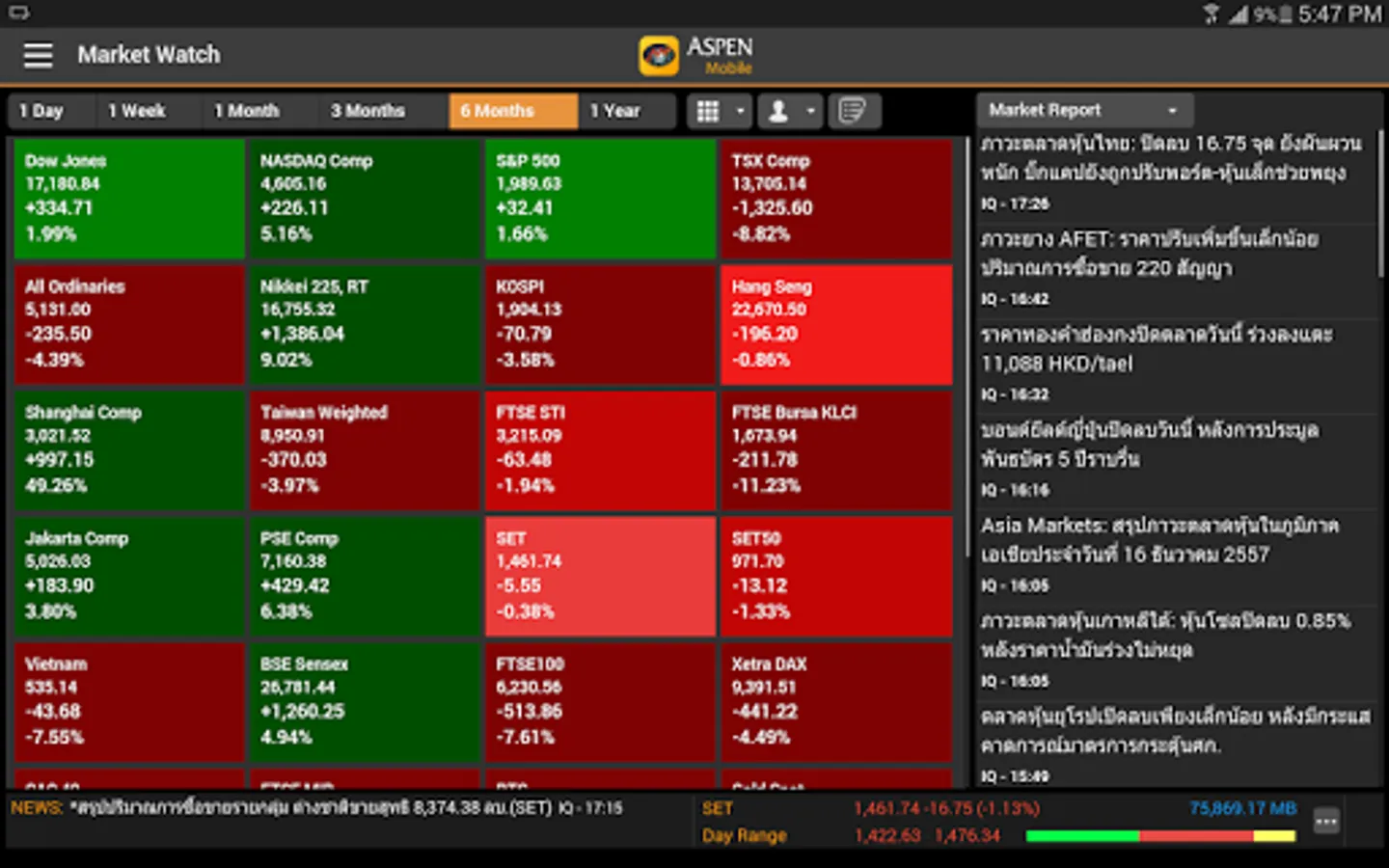
Task: Tap the Vietnam index tile
Action: point(129,702)
